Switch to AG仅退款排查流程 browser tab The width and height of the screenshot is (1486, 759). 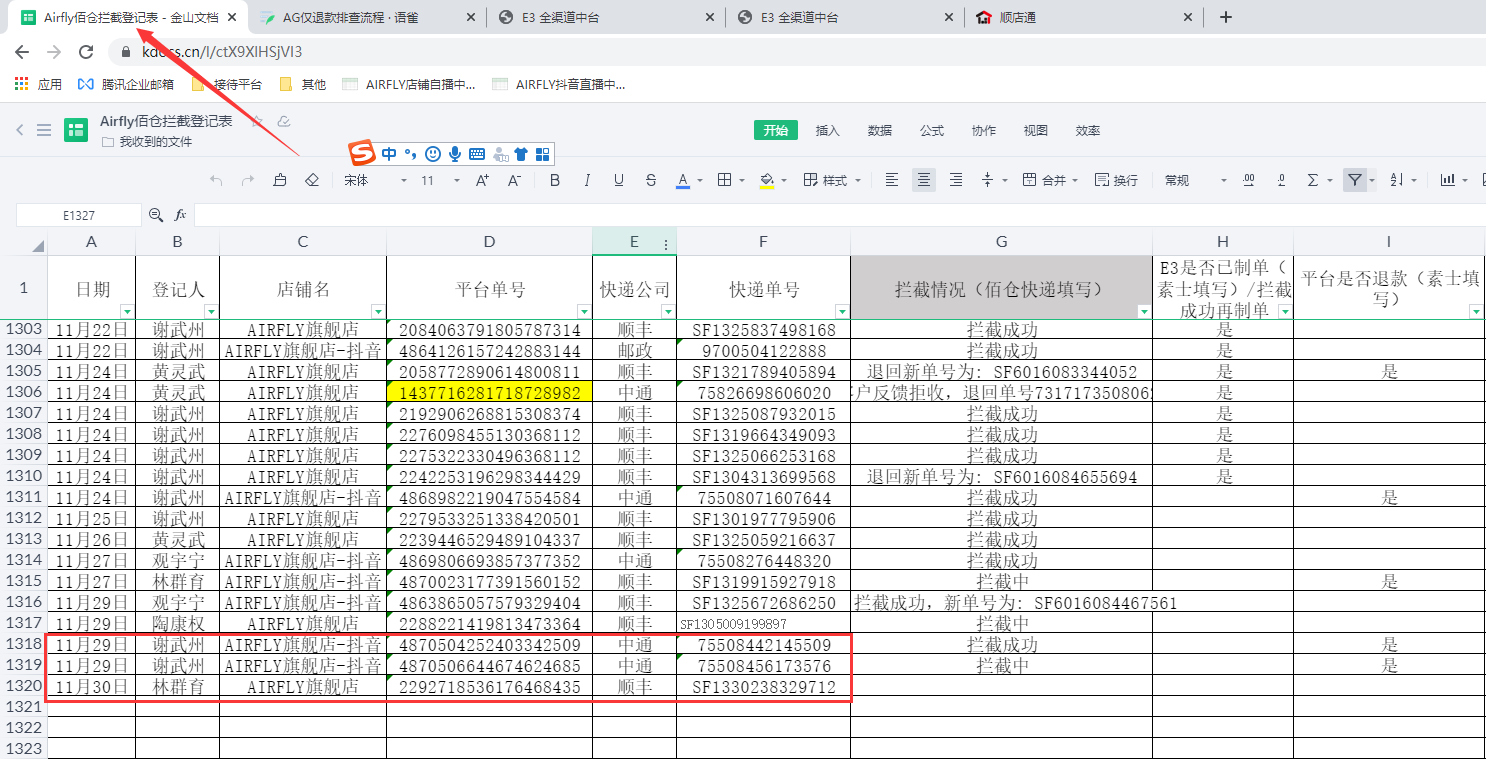368,17
